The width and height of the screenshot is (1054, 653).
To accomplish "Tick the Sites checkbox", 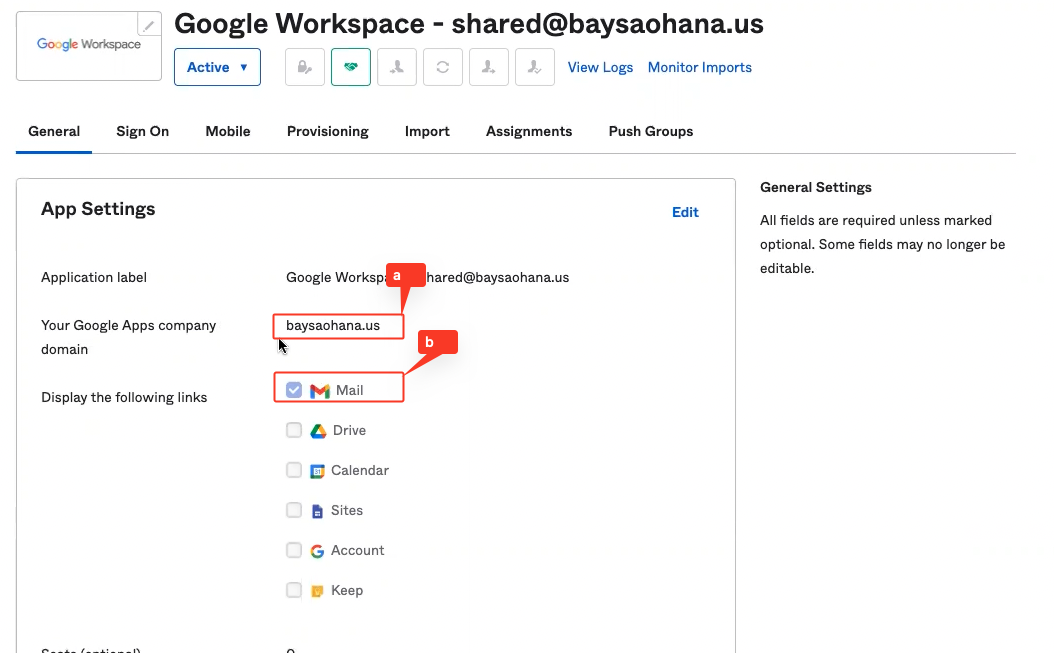I will pos(294,510).
